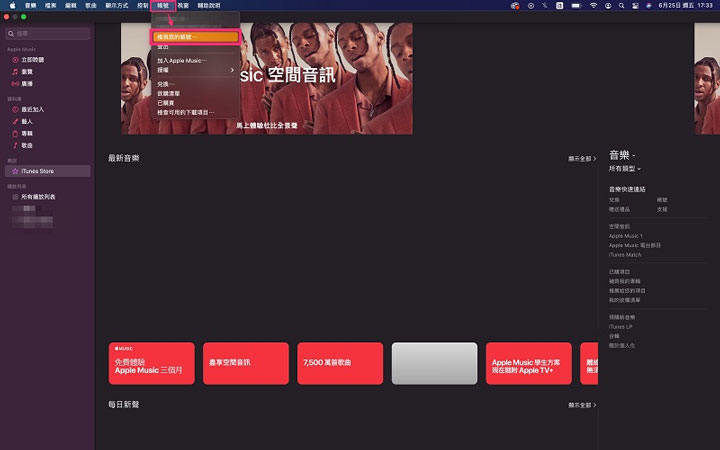Image resolution: width=720 pixels, height=450 pixels.
Task: Open the 7,500 萬首歌曲 promo card
Action: click(x=340, y=363)
